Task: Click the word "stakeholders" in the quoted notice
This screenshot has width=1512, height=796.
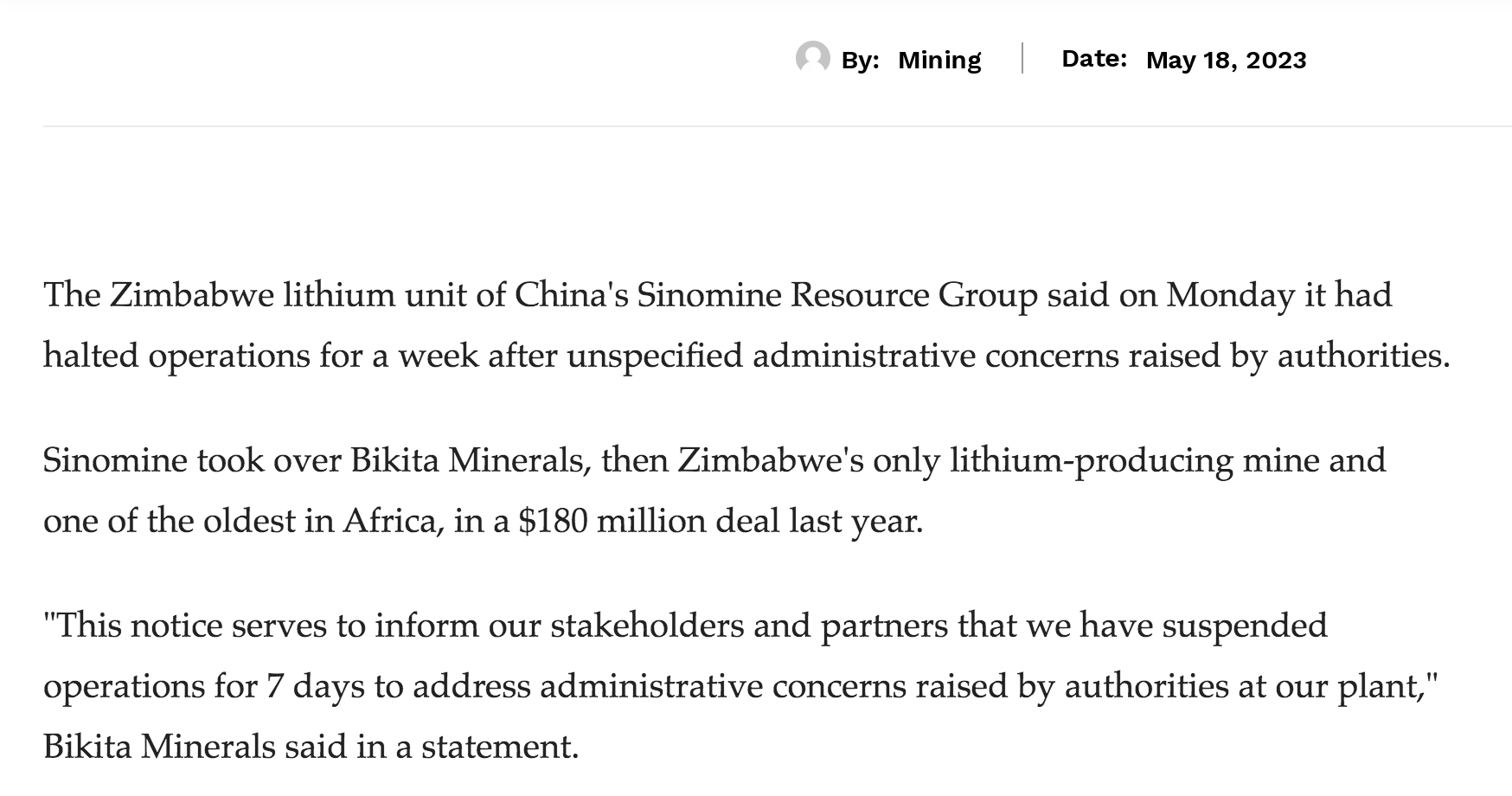Action: pos(647,626)
